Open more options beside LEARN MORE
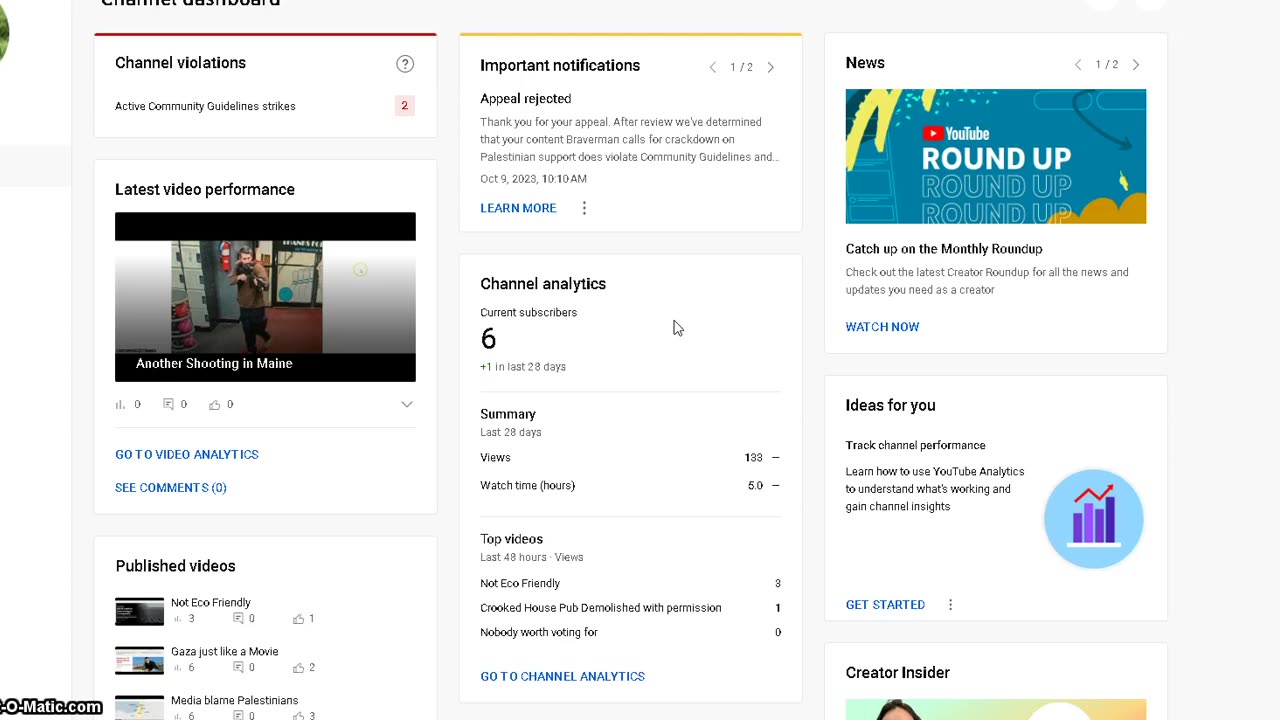This screenshot has height=720, width=1280. 584,208
